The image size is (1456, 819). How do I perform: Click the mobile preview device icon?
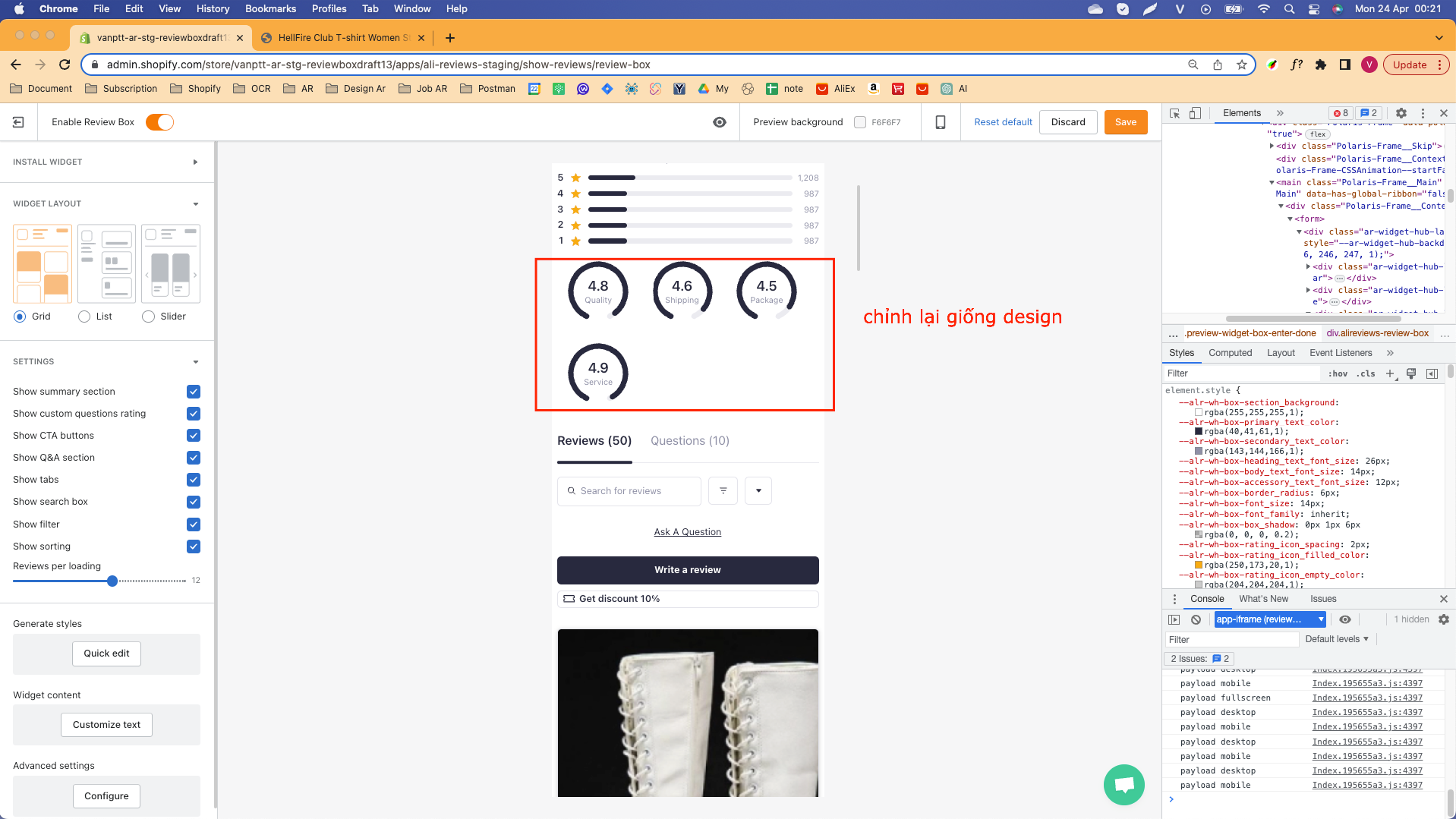point(940,122)
